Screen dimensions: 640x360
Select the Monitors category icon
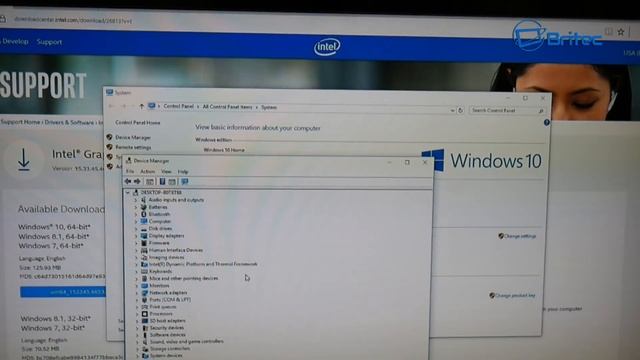(144, 286)
